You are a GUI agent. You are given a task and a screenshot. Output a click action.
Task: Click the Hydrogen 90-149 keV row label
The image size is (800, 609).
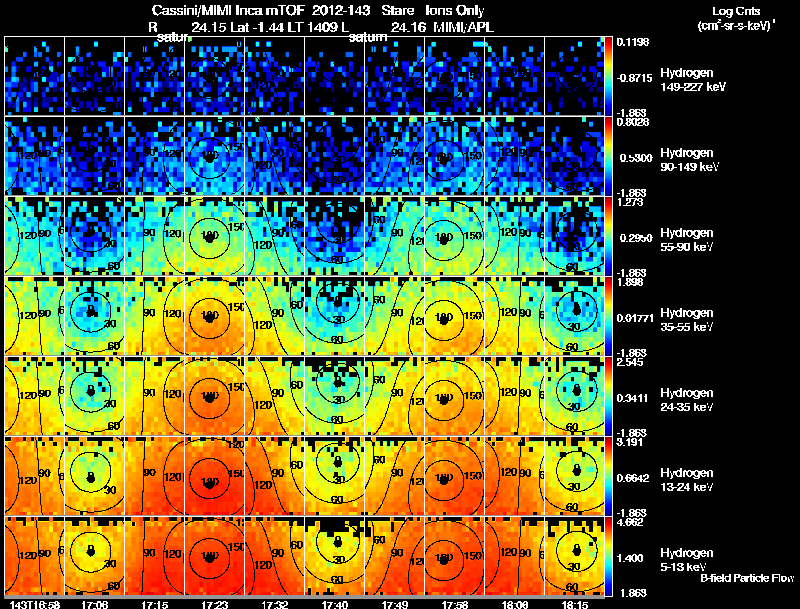[x=689, y=160]
